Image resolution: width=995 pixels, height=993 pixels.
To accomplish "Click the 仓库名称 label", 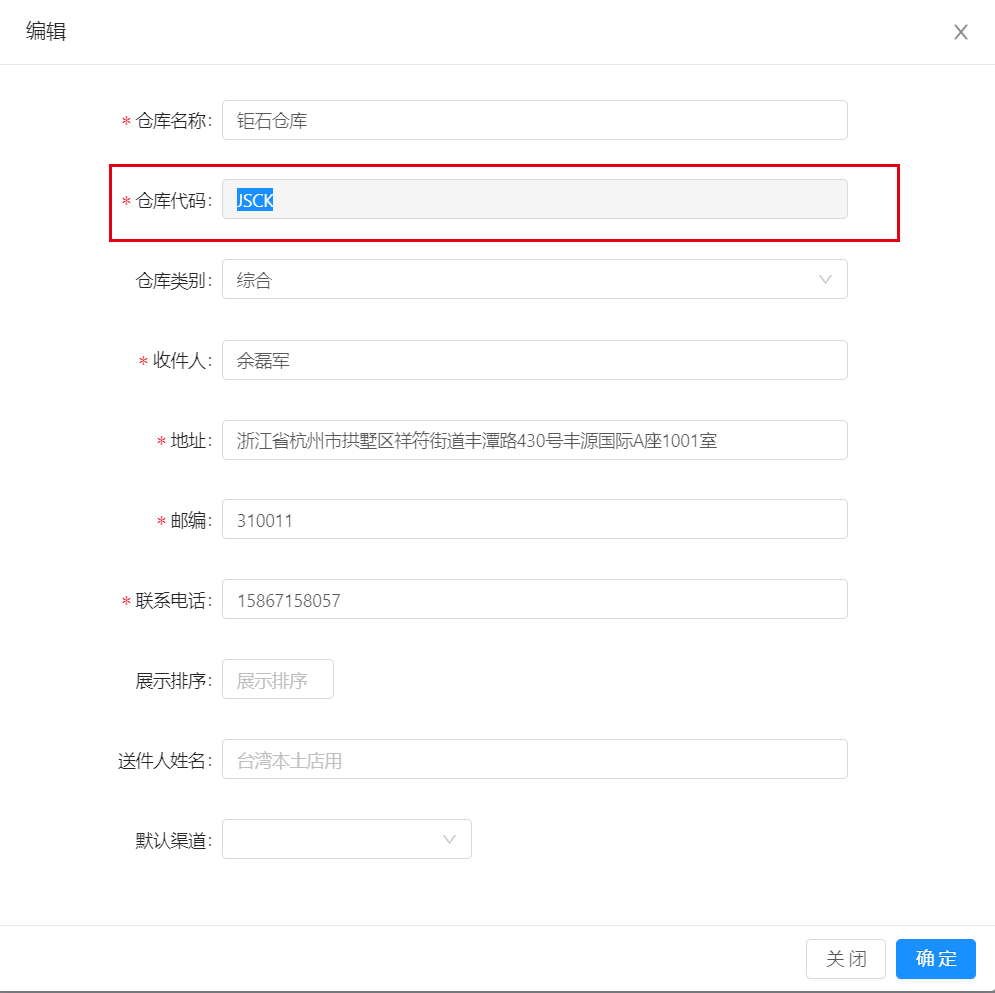I will pyautogui.click(x=173, y=121).
